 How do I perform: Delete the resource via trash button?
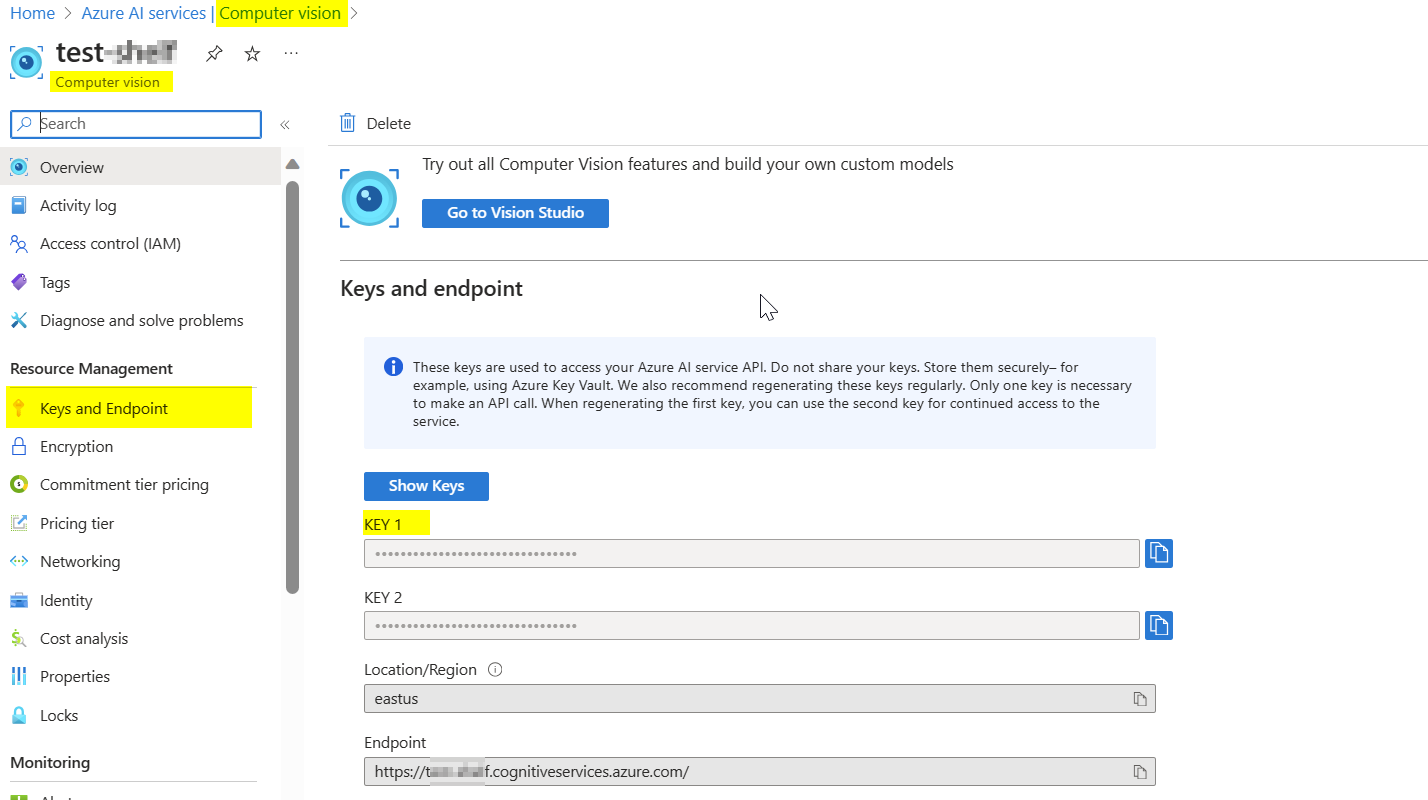coord(376,123)
